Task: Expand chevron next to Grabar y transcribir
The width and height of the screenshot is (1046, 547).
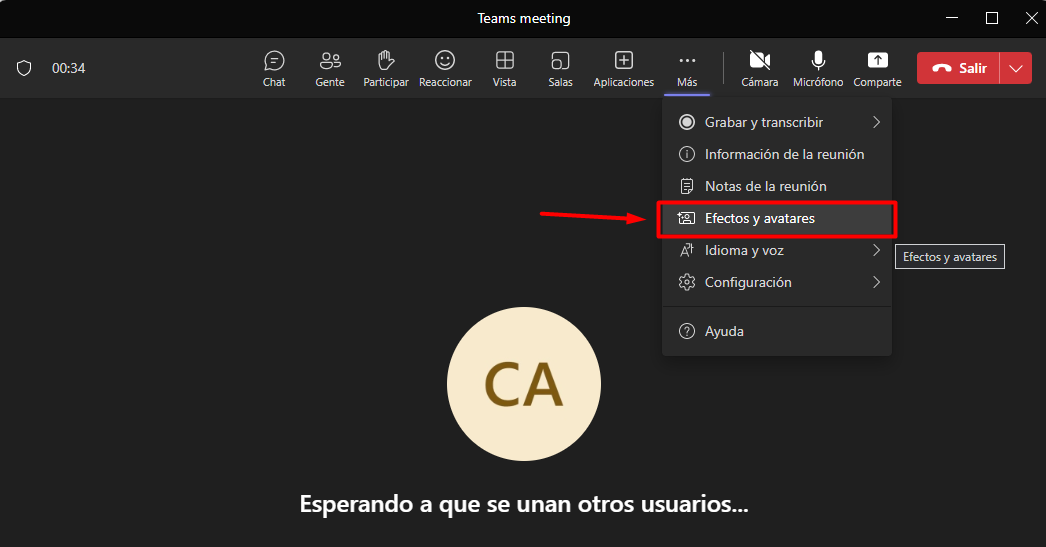Action: tap(877, 122)
